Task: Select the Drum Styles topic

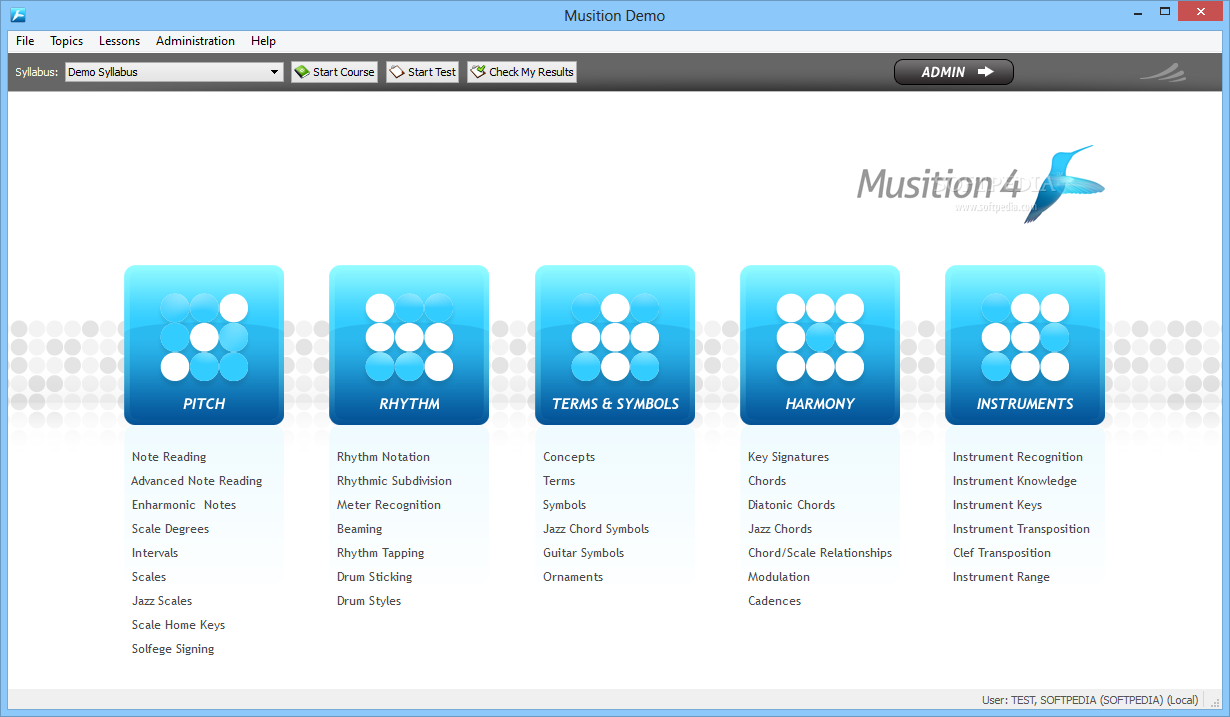Action: coord(369,601)
